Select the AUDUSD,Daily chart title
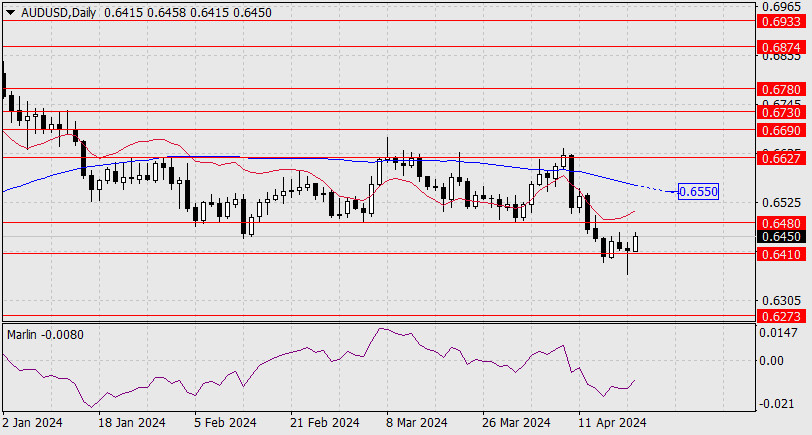Screen dimensions: 812x435 (x=59, y=12)
